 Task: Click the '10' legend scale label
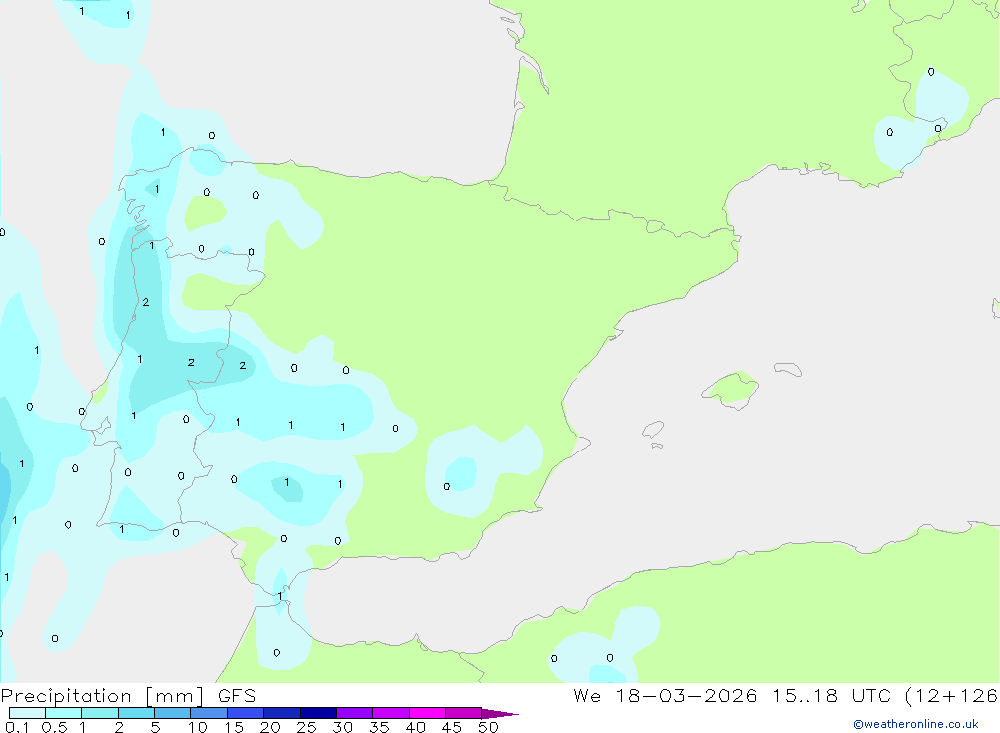198,727
